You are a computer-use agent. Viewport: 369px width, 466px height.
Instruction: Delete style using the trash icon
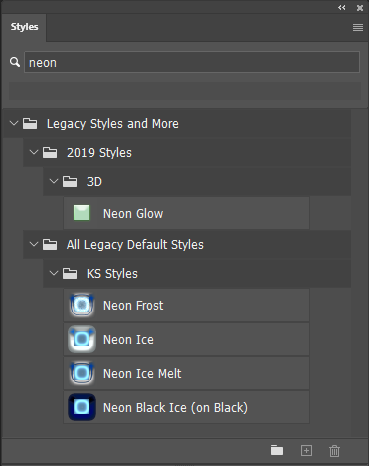pyautogui.click(x=334, y=451)
